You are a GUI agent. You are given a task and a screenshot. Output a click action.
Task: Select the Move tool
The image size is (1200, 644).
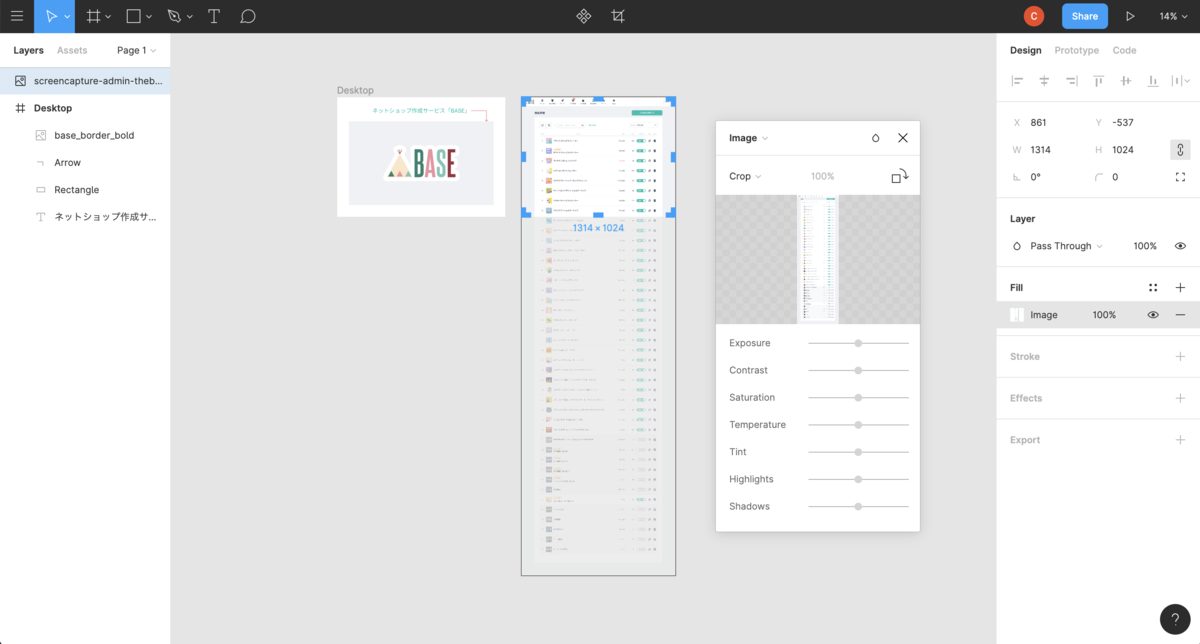click(x=52, y=16)
